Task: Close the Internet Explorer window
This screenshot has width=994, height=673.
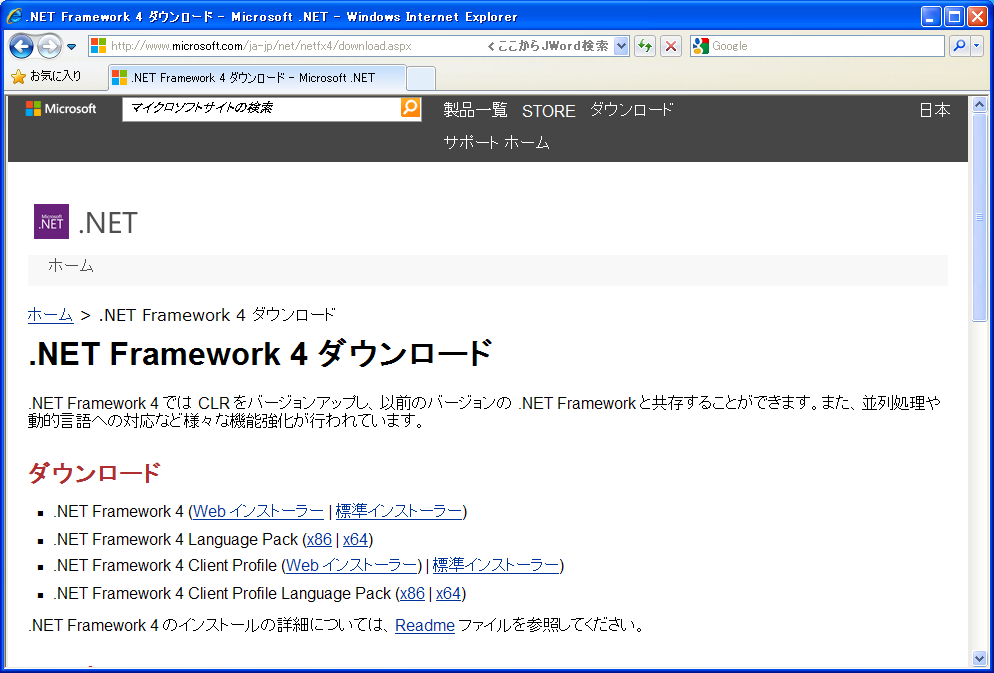Action: [977, 17]
